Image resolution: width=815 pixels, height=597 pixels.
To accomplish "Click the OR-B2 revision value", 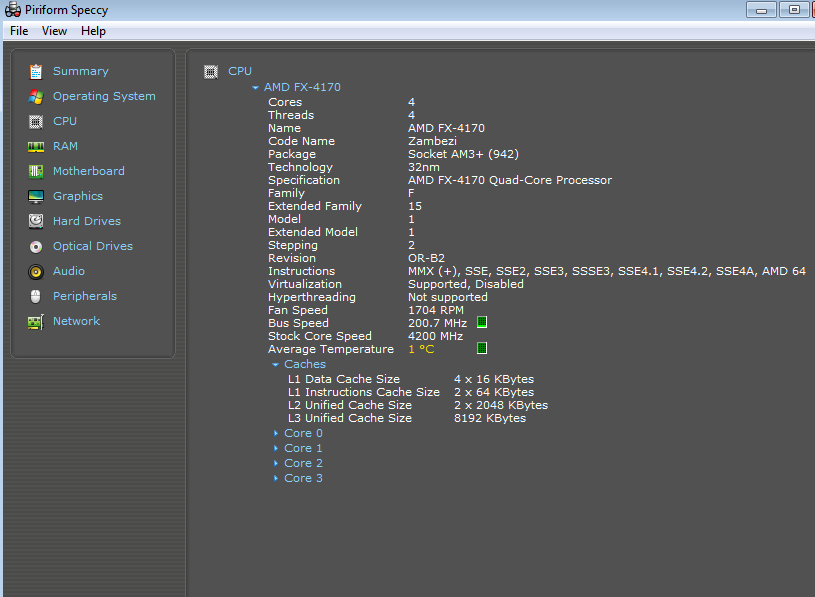I will (x=426, y=258).
